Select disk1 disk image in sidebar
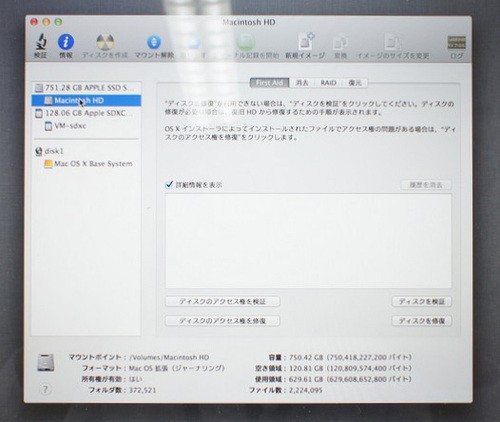 (x=86, y=151)
